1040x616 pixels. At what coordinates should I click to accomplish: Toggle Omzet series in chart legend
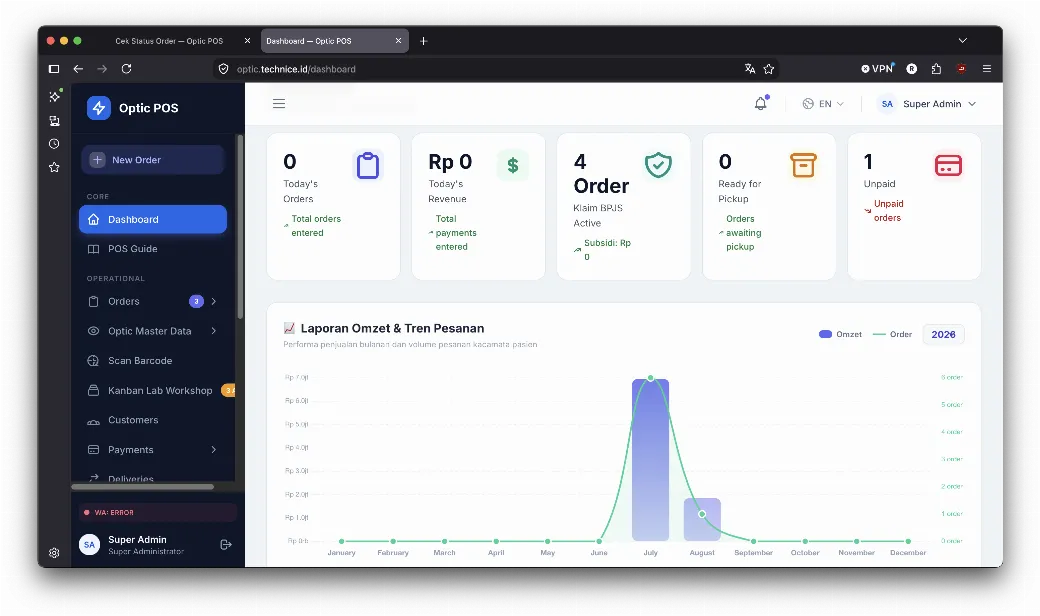840,334
